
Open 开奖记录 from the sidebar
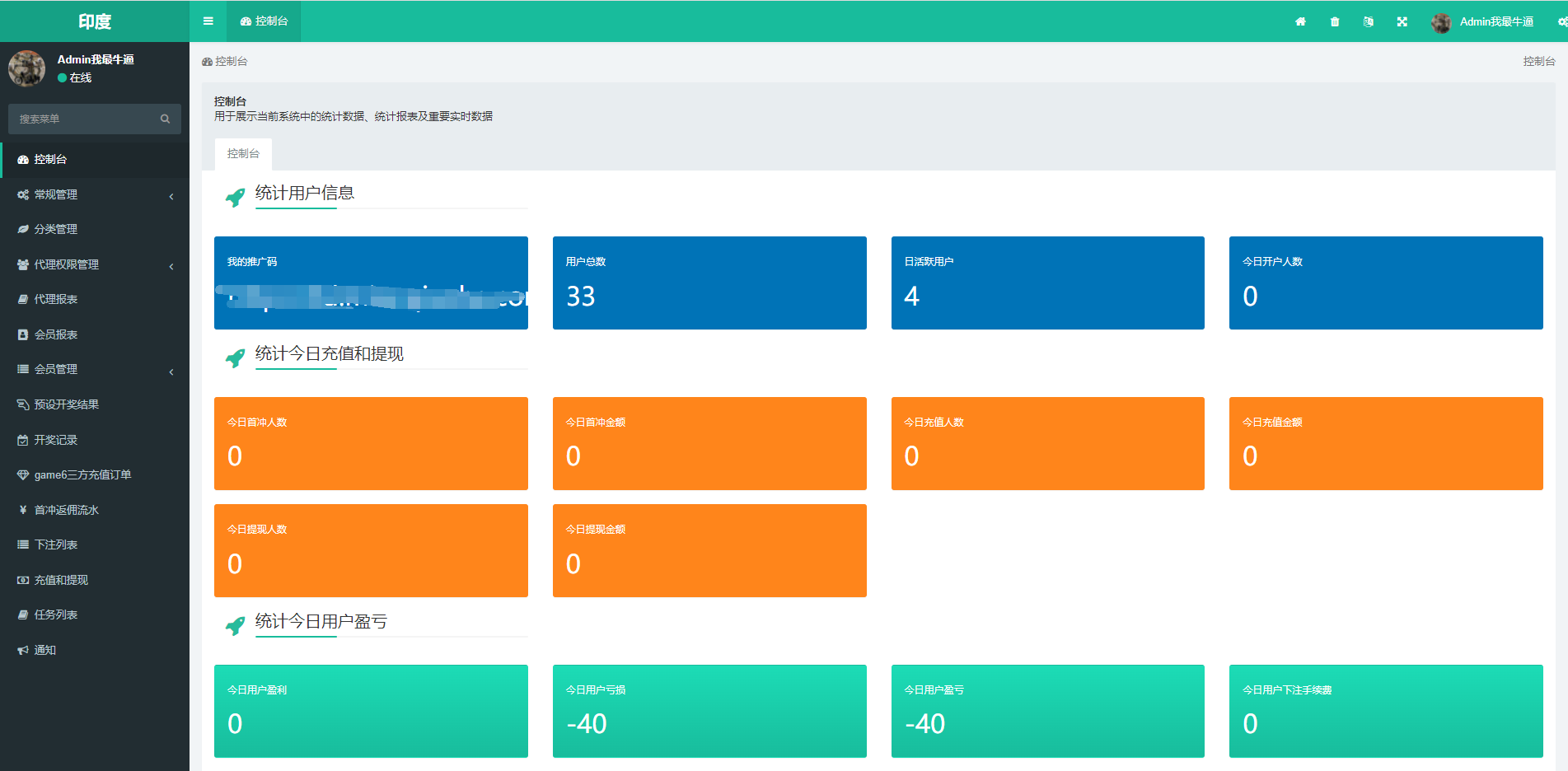click(56, 440)
